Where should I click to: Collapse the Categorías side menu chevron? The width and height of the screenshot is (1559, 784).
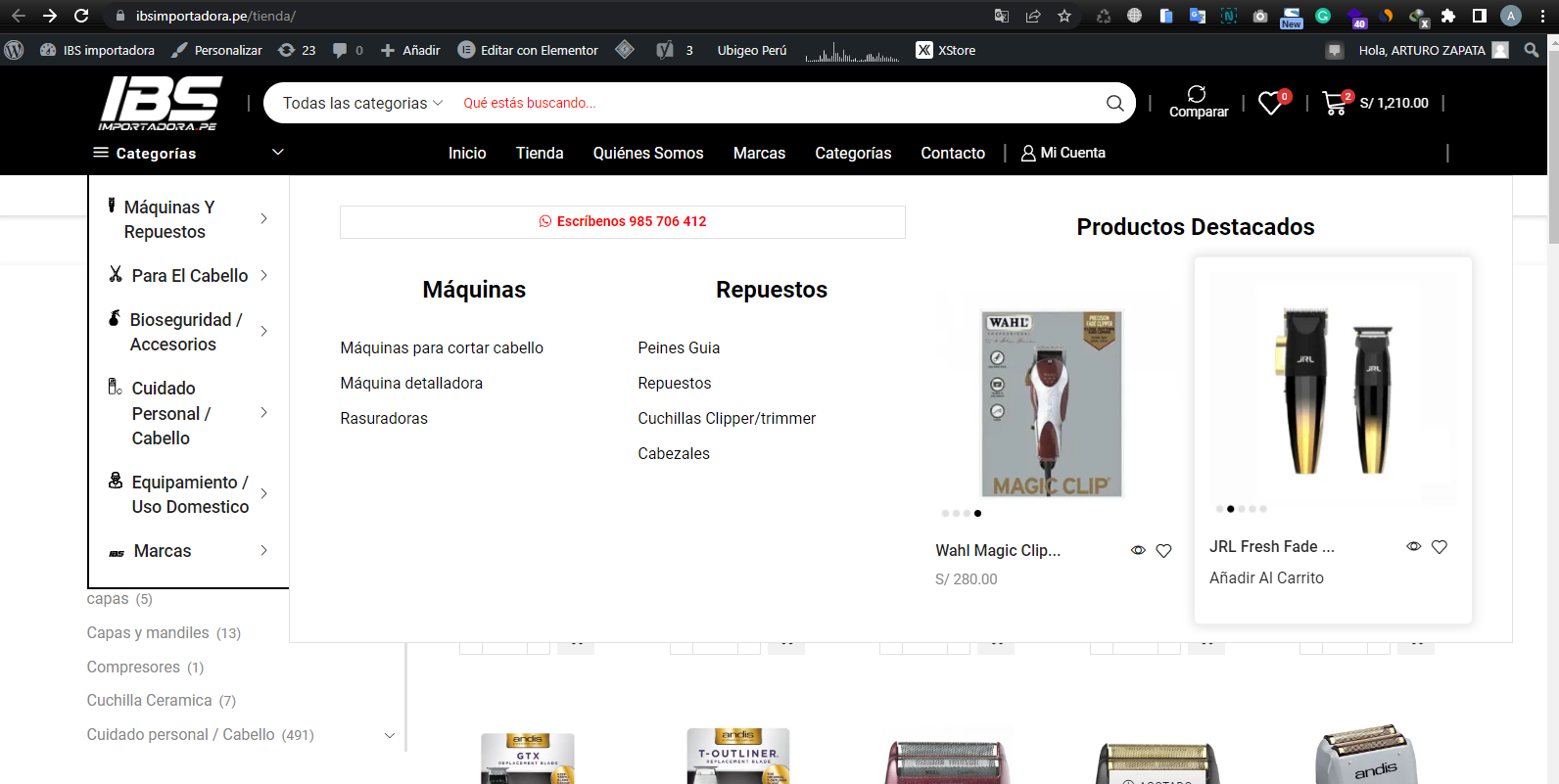tap(277, 153)
